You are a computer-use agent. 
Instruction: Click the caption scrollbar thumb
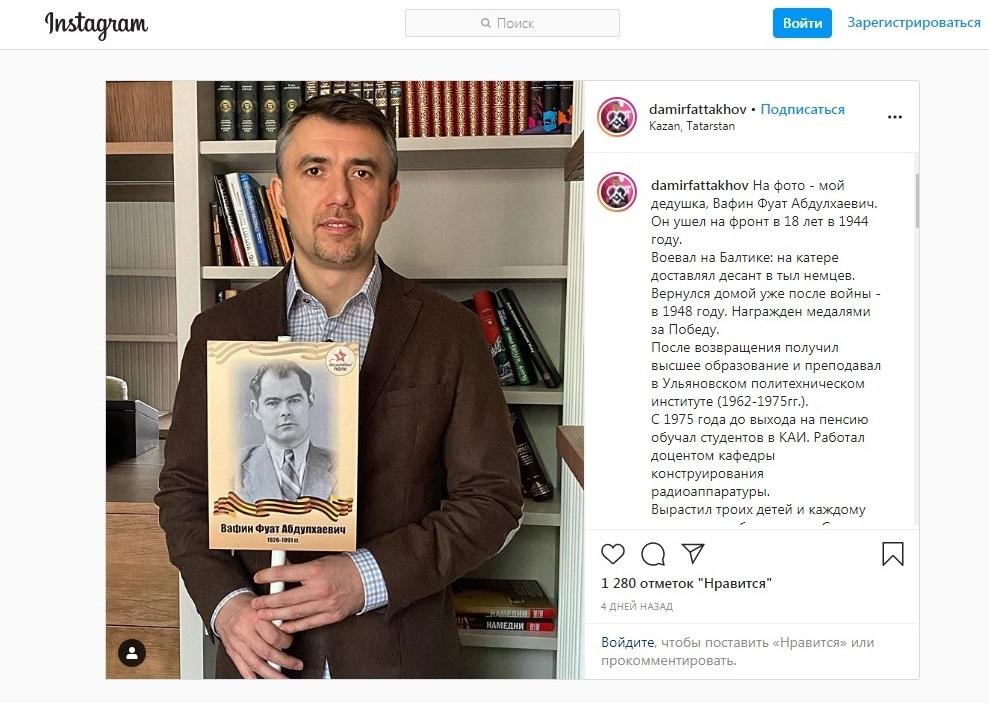coord(916,200)
